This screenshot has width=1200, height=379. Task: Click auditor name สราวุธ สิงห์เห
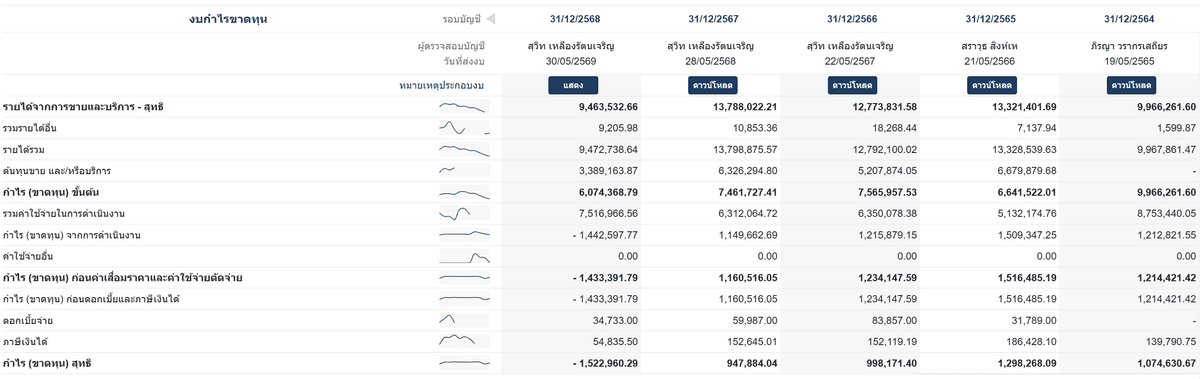(990, 46)
